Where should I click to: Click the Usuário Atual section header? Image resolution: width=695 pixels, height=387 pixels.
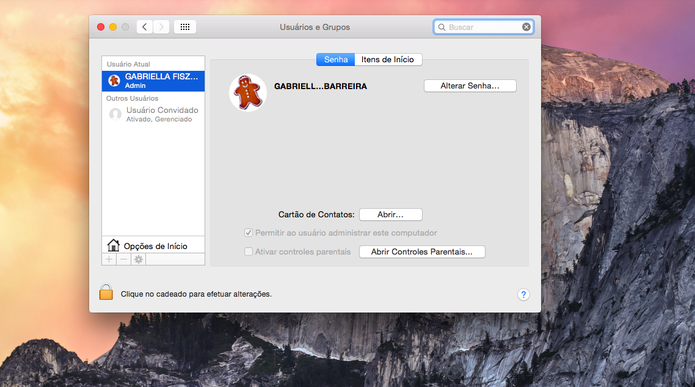(129, 64)
